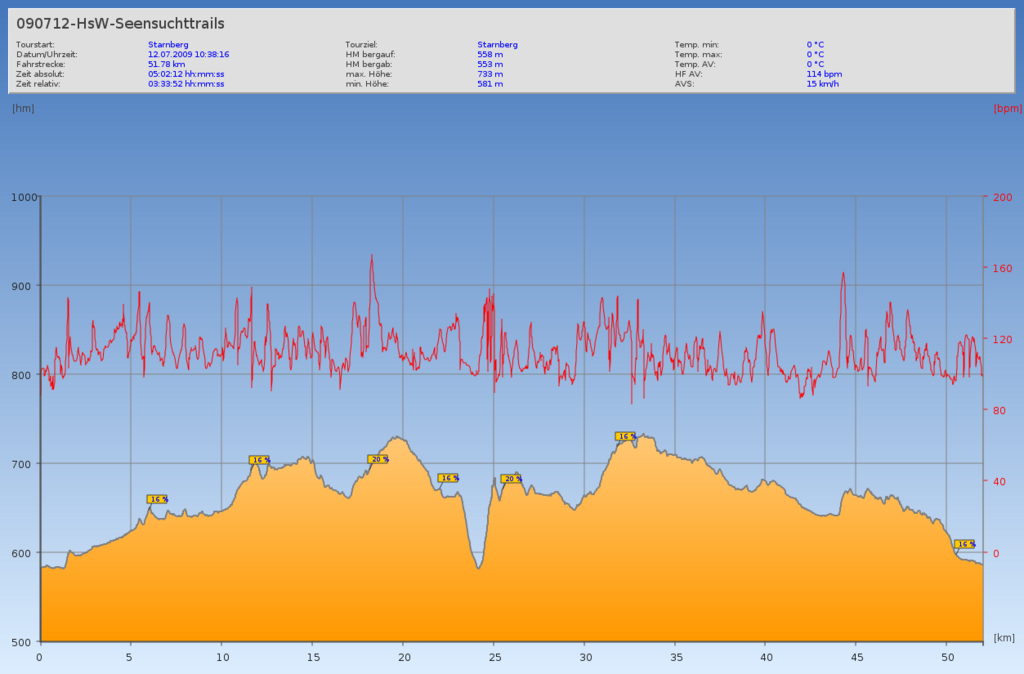Click the 20 % gradient marker near kilometer 26
The image size is (1024, 674).
pos(511,479)
